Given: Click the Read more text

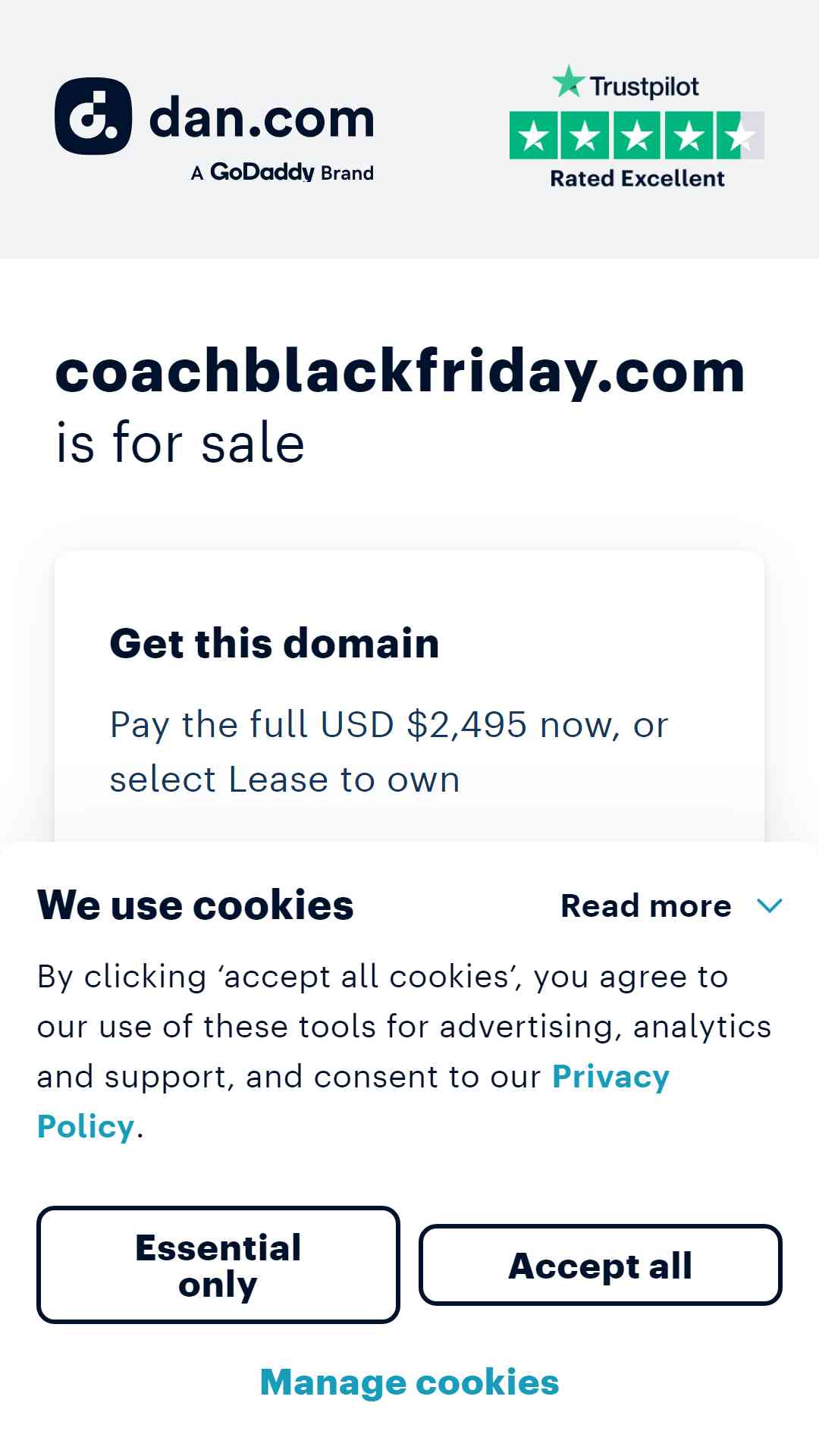Looking at the screenshot, I should point(646,905).
